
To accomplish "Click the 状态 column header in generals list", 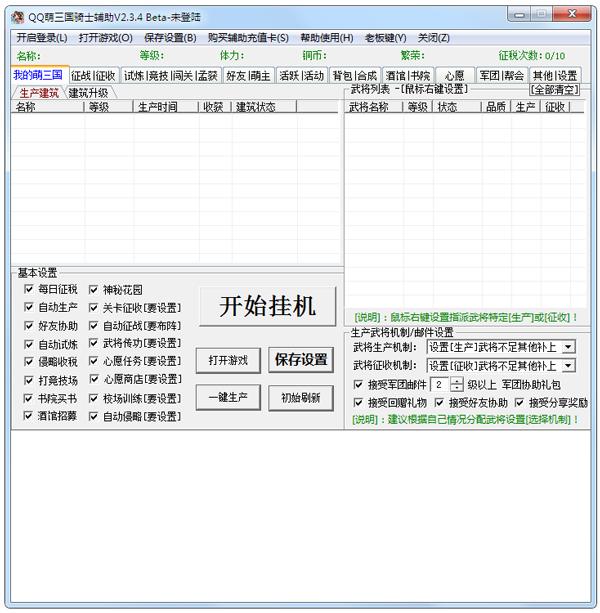I will [x=456, y=107].
